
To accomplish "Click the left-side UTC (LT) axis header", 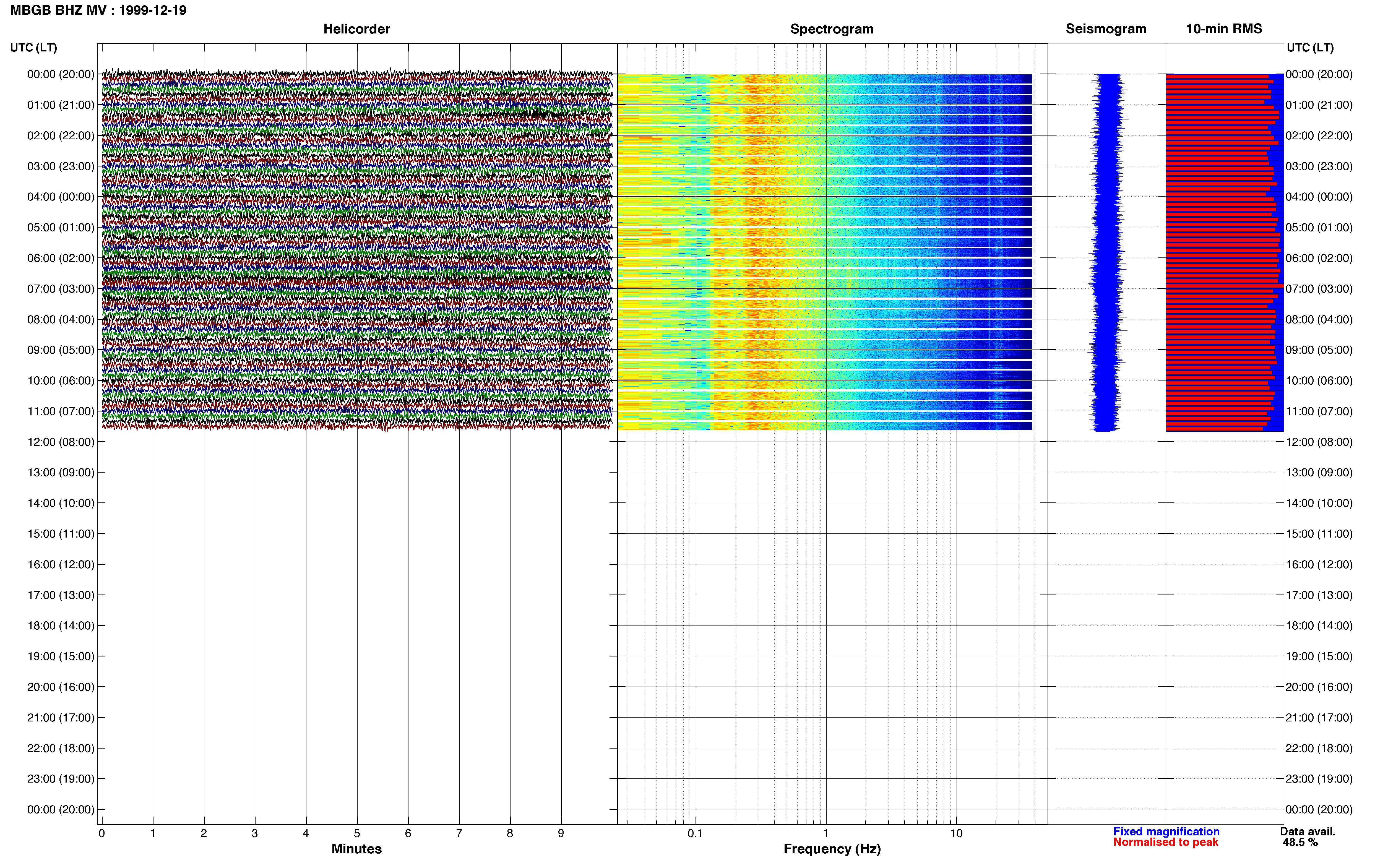I will point(34,48).
